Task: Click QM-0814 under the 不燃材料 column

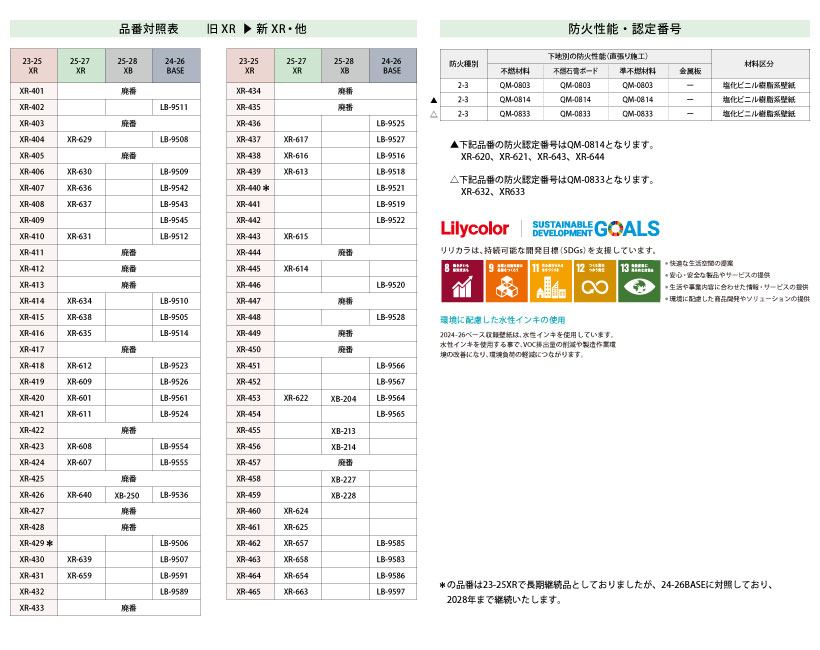Action: pos(515,99)
